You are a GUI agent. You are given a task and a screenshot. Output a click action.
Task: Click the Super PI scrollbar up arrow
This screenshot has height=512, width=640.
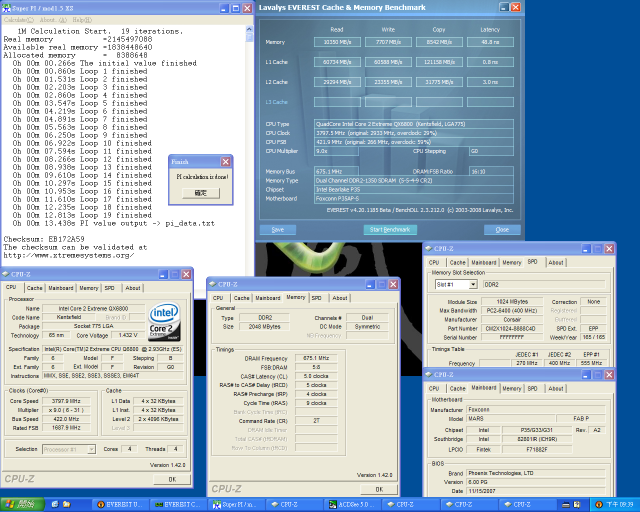point(249,29)
